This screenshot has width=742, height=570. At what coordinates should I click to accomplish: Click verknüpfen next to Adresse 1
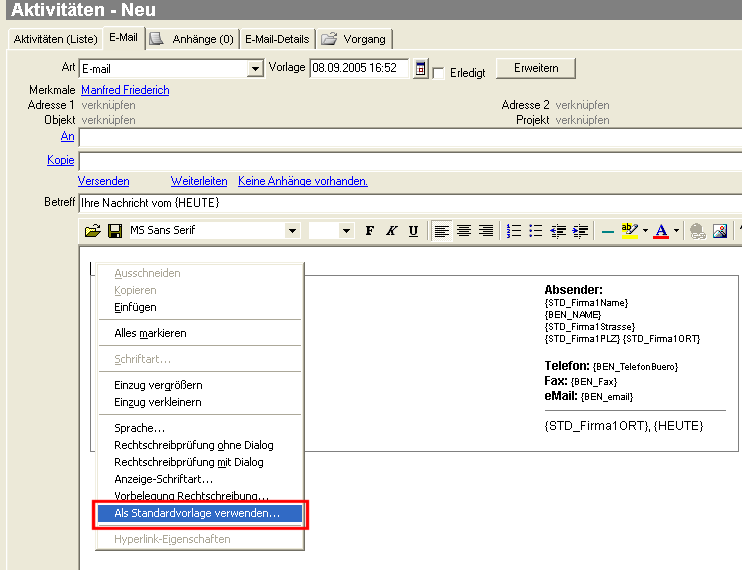coord(108,105)
